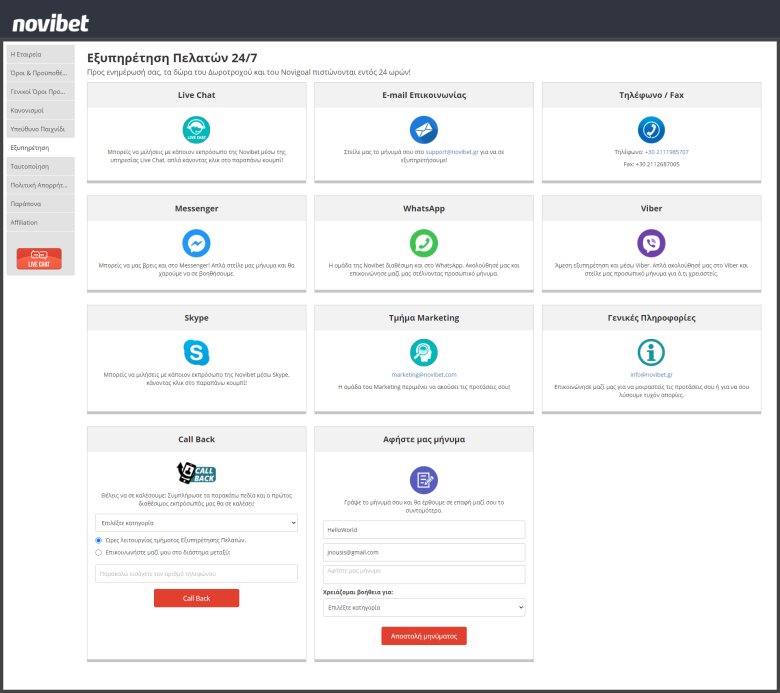Open the green WhatsApp icon
The height and width of the screenshot is (693, 780).
(424, 243)
